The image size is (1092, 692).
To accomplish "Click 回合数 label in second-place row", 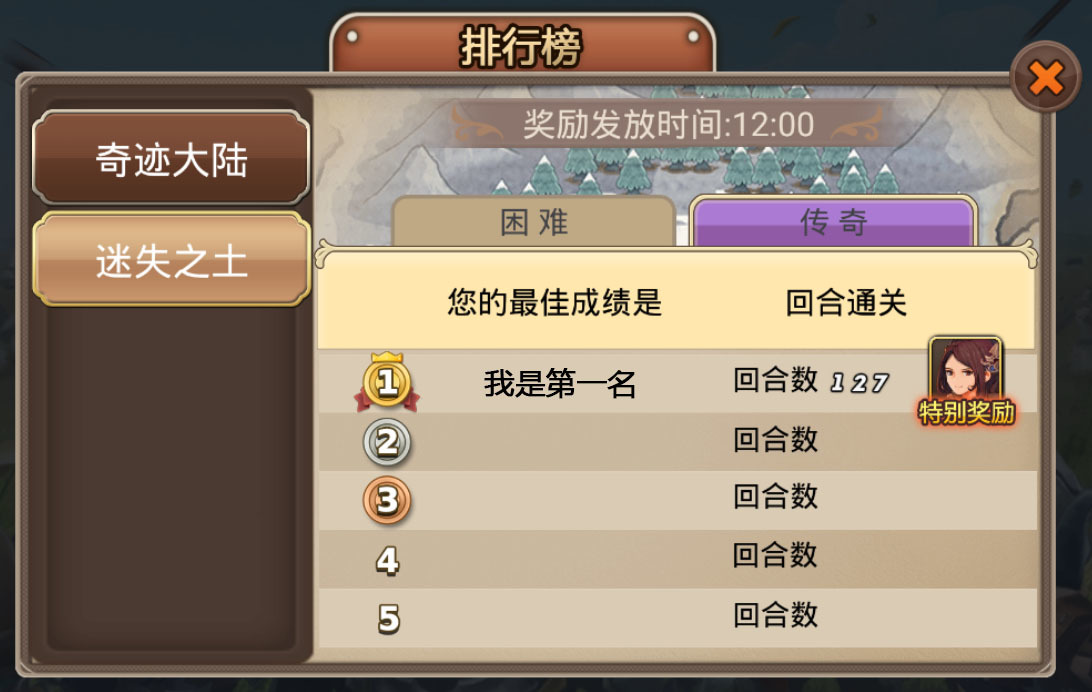I will 775,440.
